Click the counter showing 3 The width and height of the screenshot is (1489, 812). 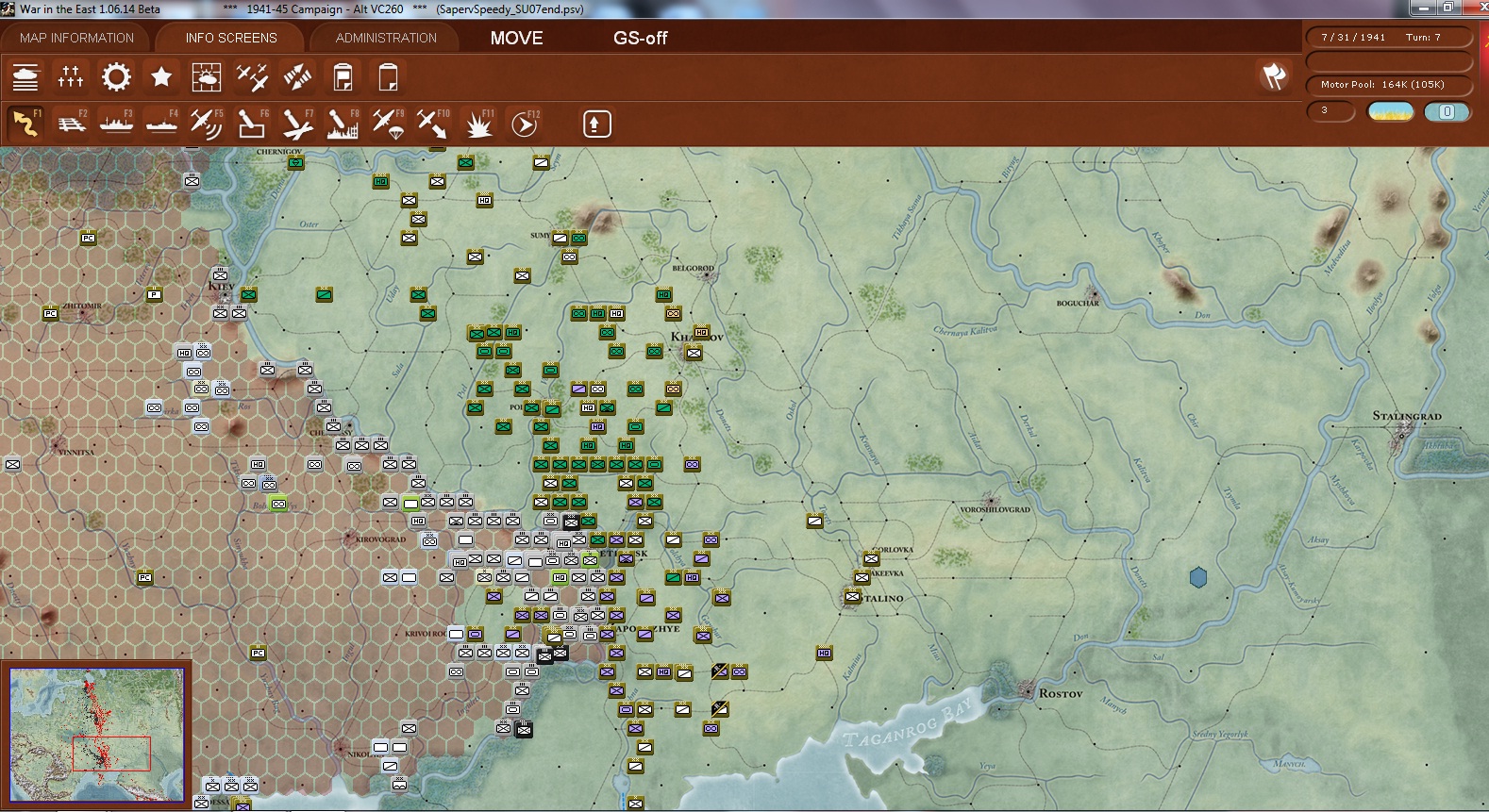click(x=1330, y=111)
